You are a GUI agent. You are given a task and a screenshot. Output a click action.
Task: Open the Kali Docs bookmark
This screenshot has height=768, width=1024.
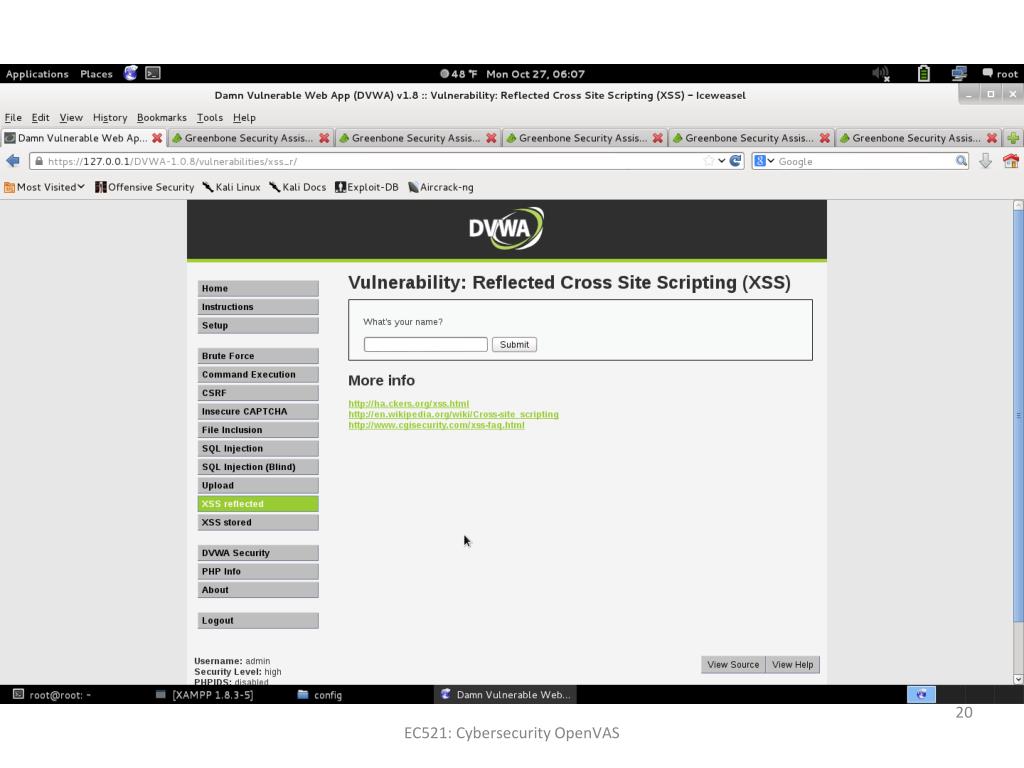[x=297, y=187]
